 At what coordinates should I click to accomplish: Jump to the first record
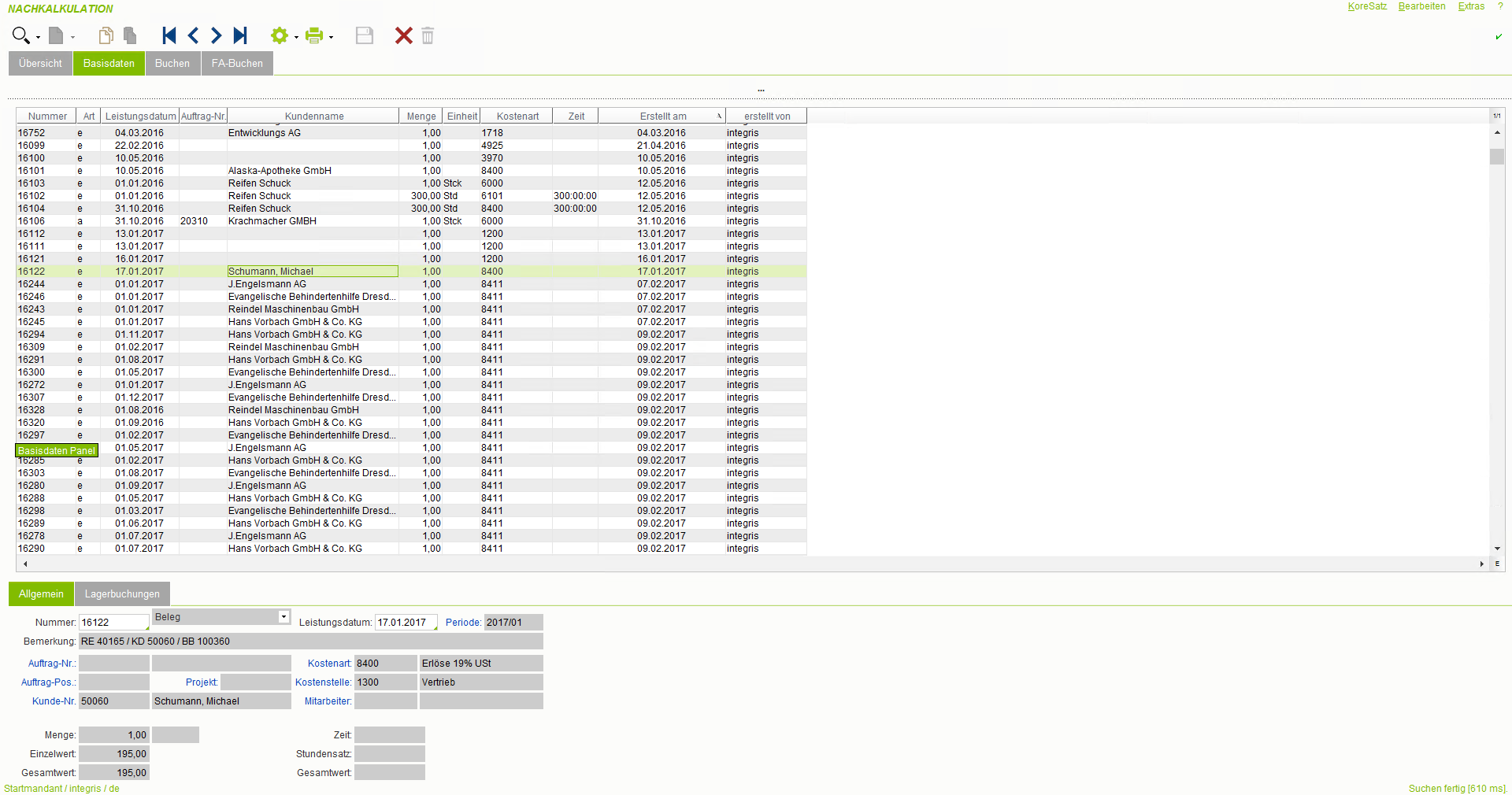169,35
